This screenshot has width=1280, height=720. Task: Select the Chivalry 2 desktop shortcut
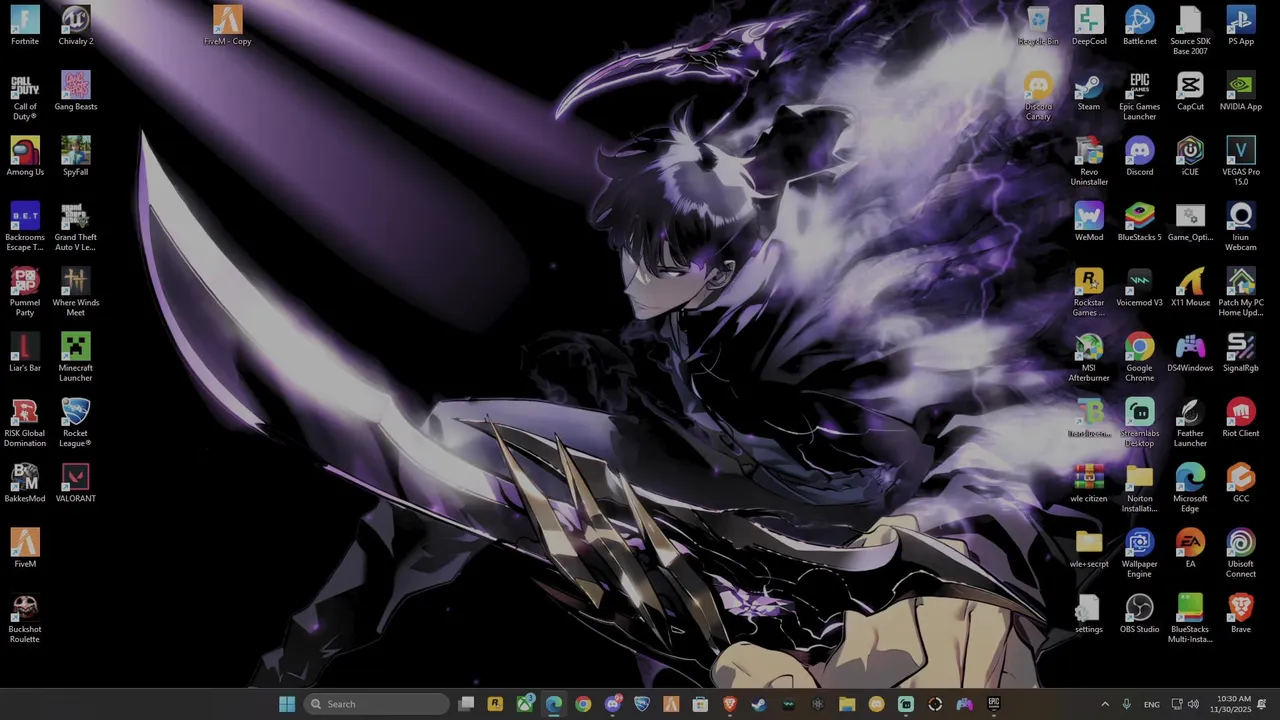pos(76,25)
